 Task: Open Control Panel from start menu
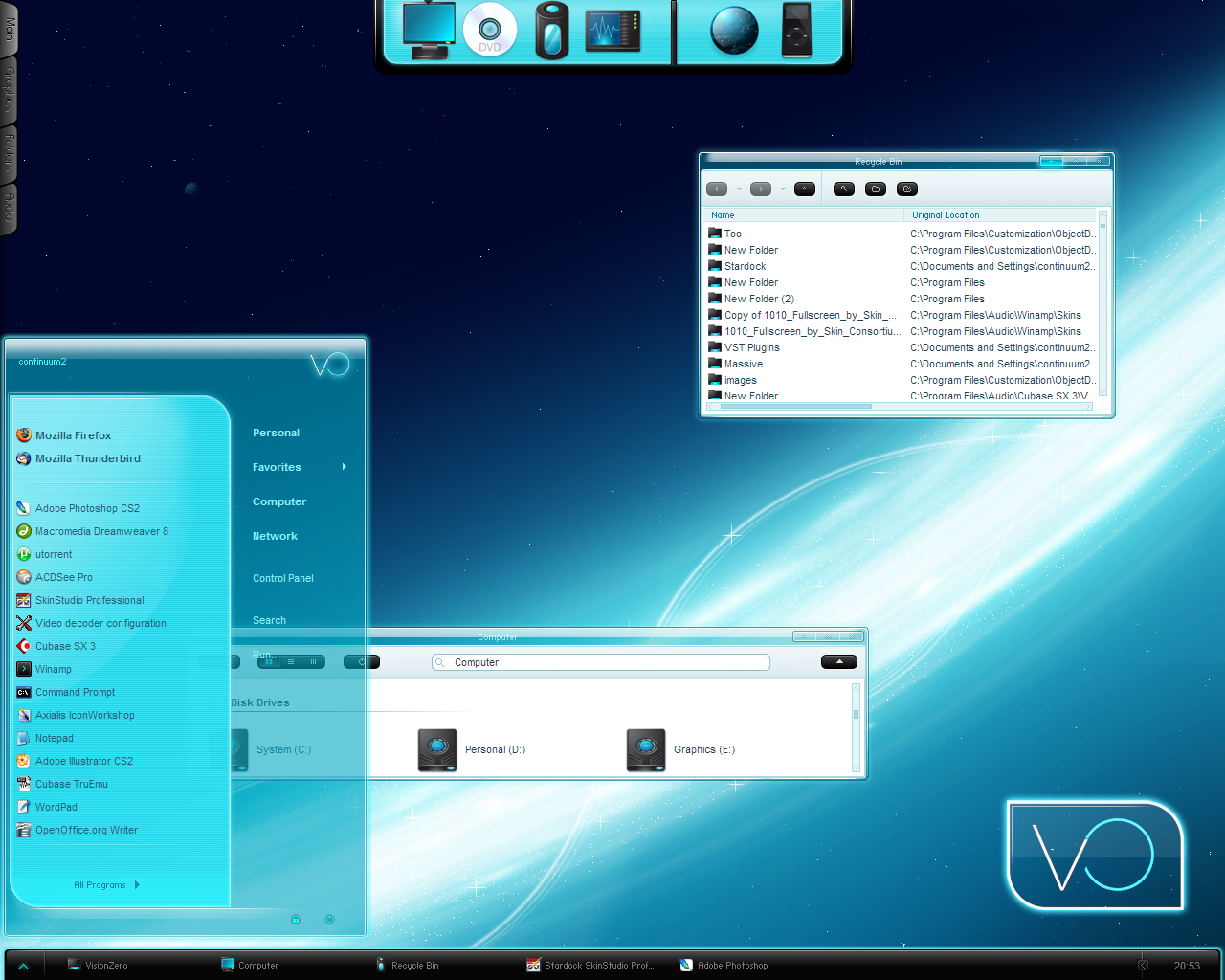[283, 578]
